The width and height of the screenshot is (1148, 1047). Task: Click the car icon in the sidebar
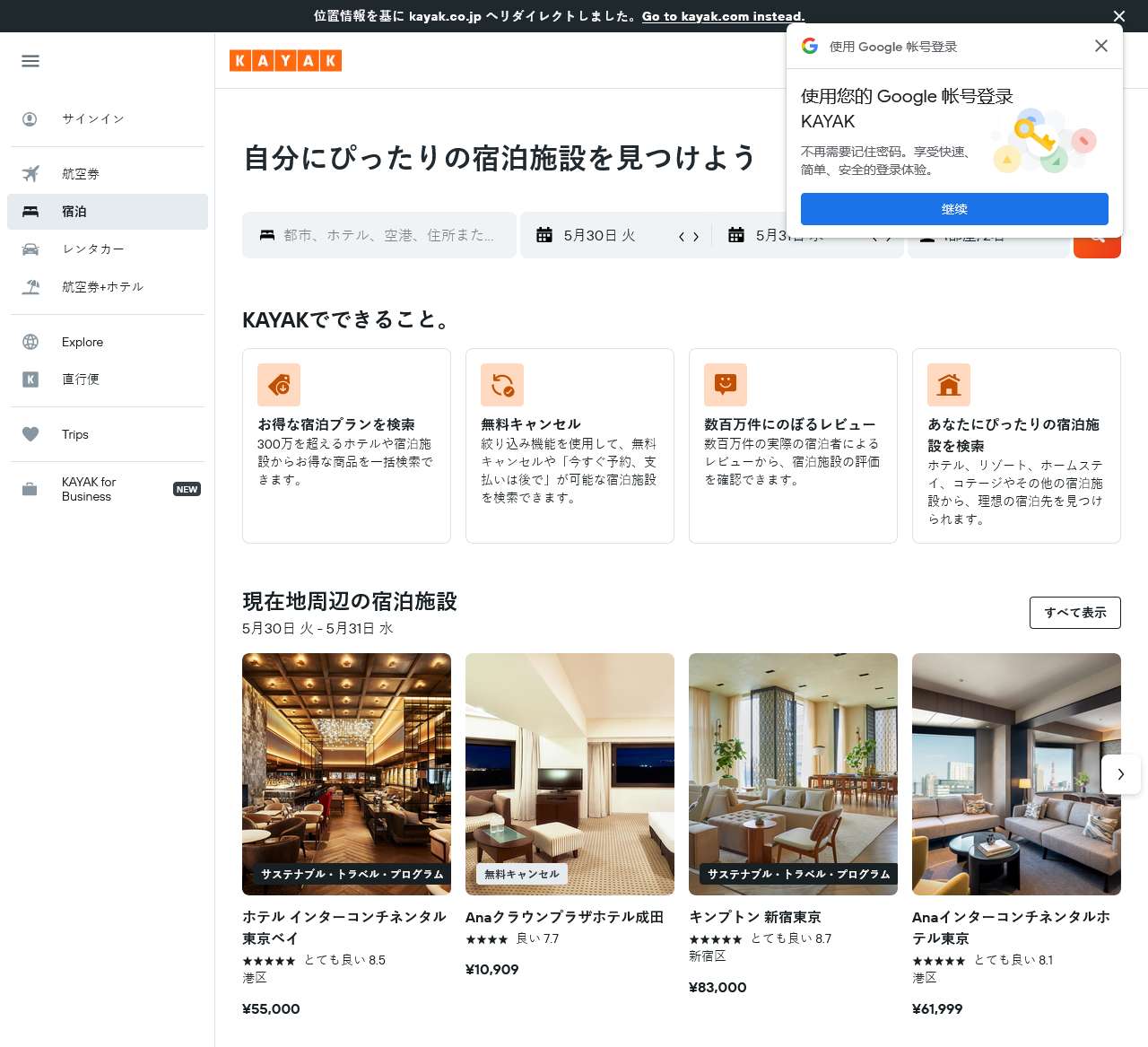click(30, 249)
